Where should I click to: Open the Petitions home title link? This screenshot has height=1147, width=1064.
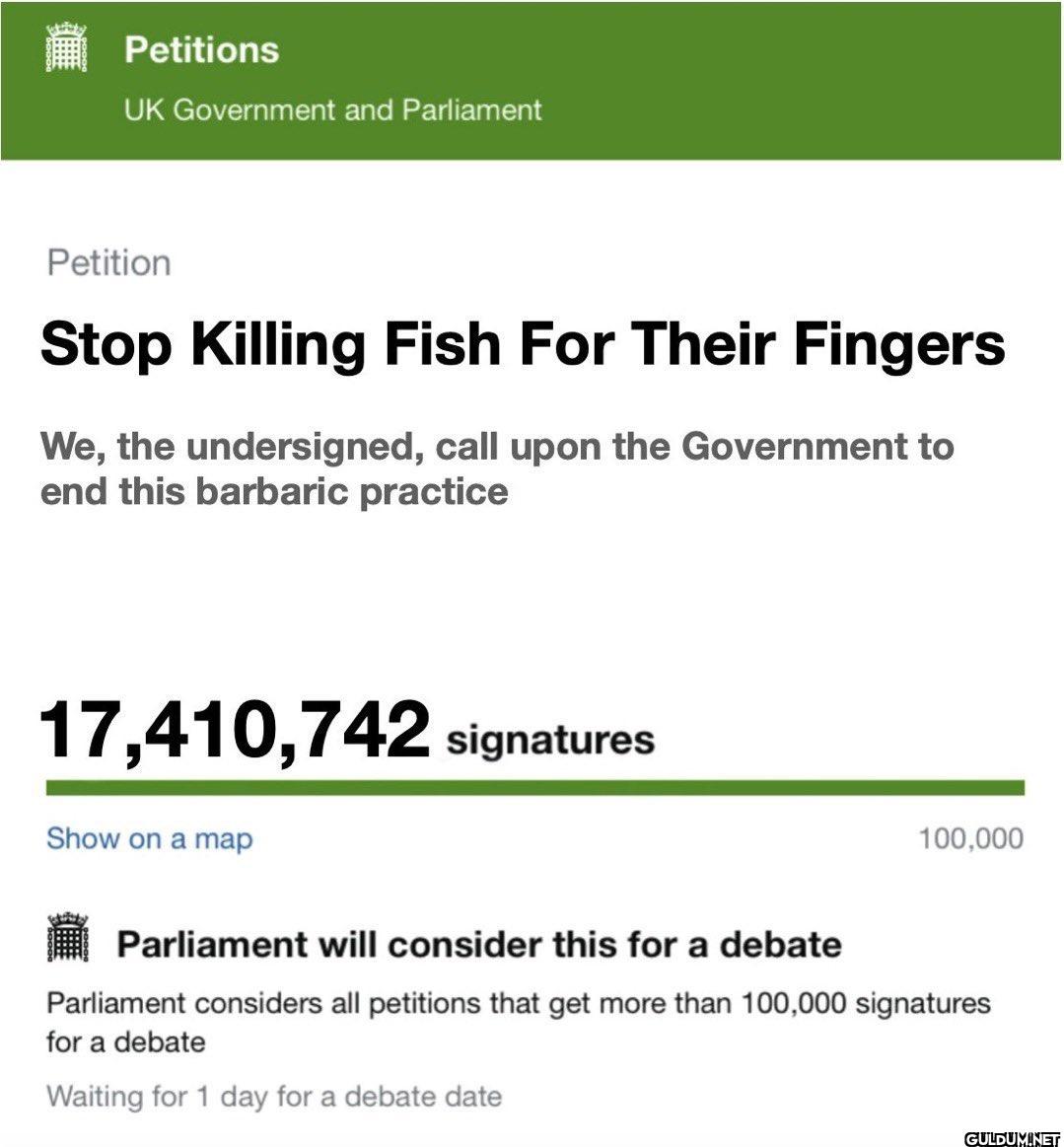pyautogui.click(x=201, y=50)
